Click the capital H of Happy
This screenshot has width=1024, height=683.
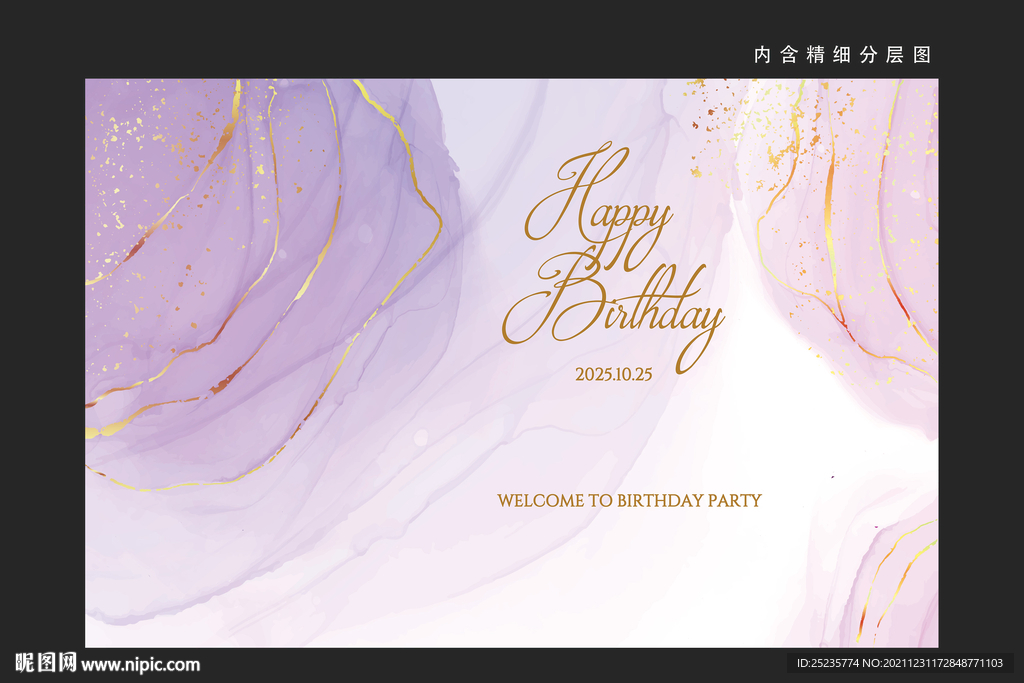point(575,196)
